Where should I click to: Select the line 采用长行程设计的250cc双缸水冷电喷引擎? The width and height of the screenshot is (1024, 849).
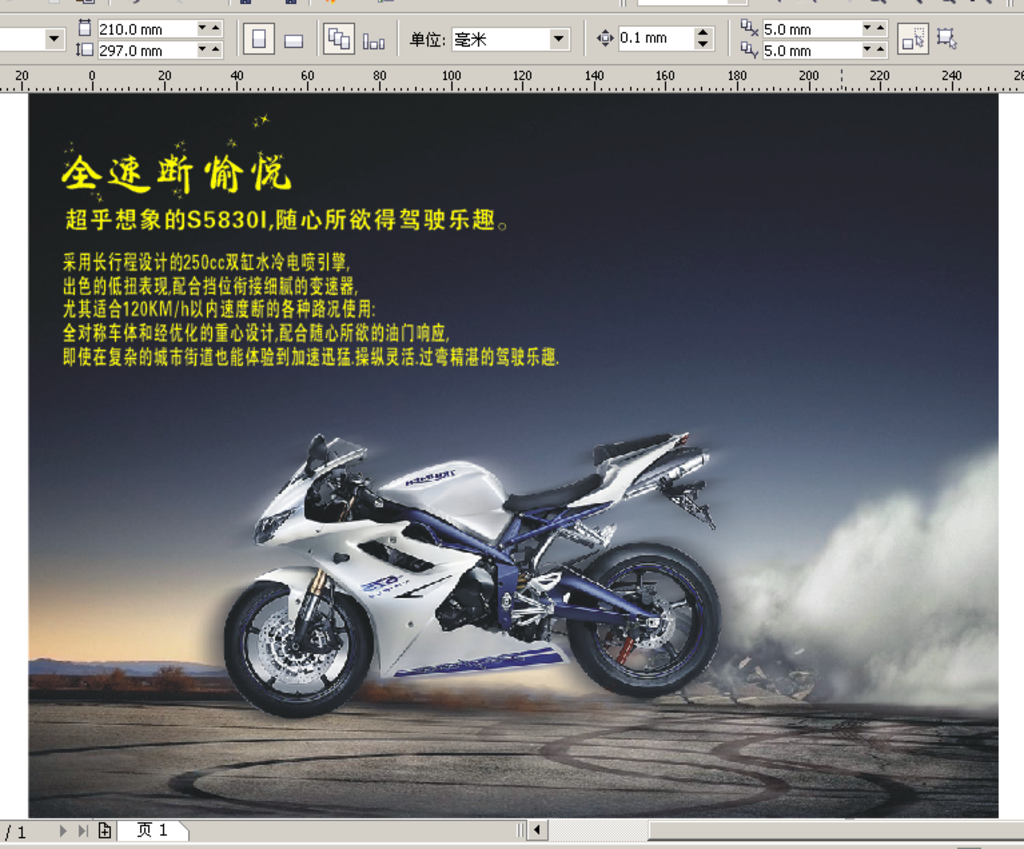click(206, 263)
